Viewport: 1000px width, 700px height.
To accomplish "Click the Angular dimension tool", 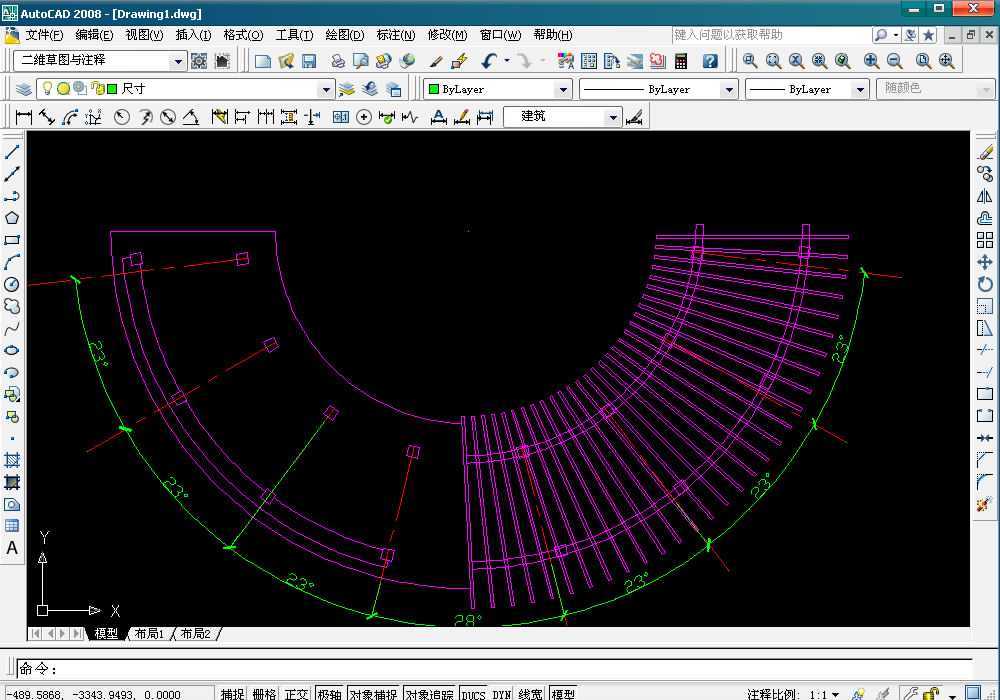I will (x=191, y=117).
